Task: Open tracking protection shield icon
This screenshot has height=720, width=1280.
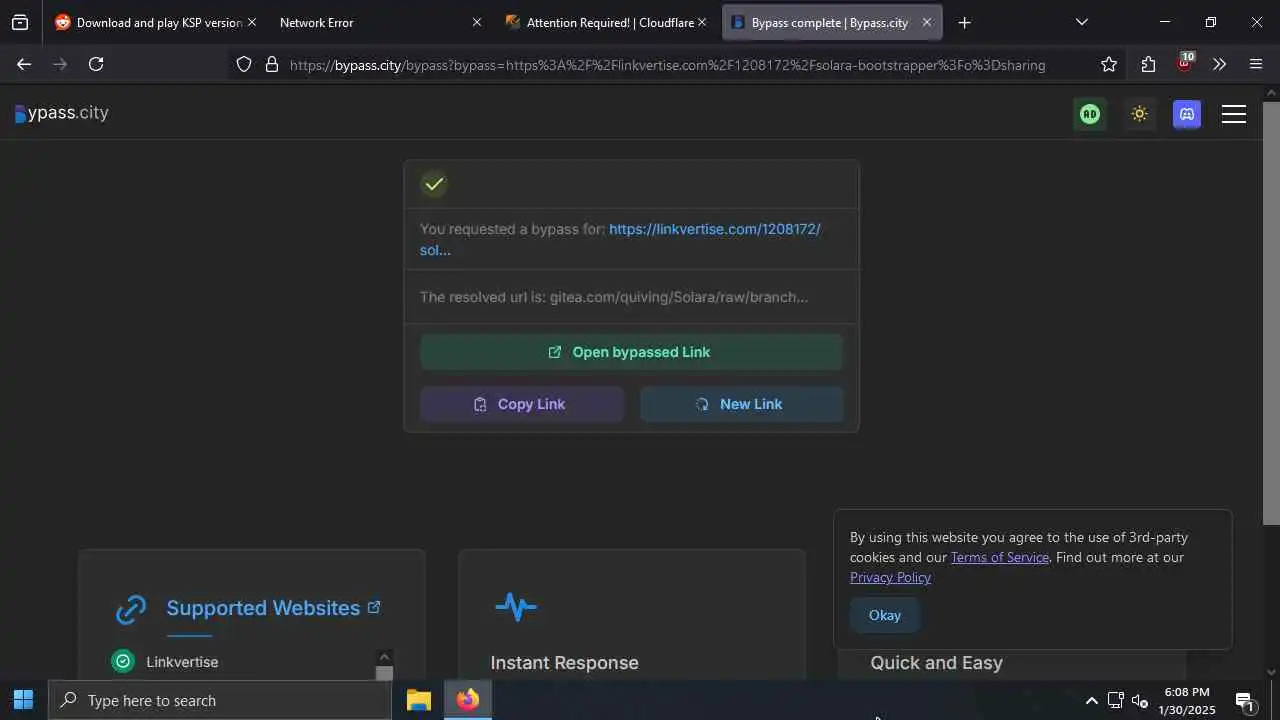Action: point(244,64)
